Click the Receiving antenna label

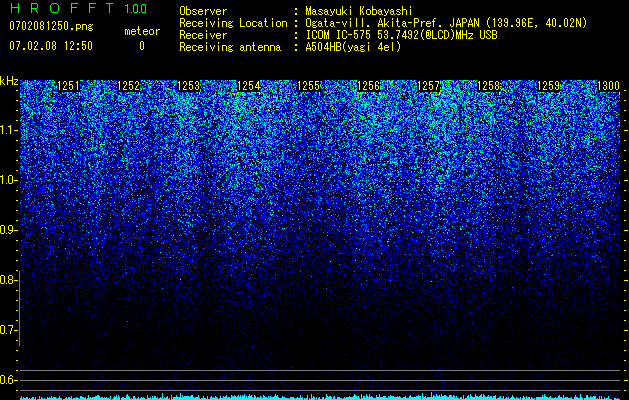(x=230, y=47)
